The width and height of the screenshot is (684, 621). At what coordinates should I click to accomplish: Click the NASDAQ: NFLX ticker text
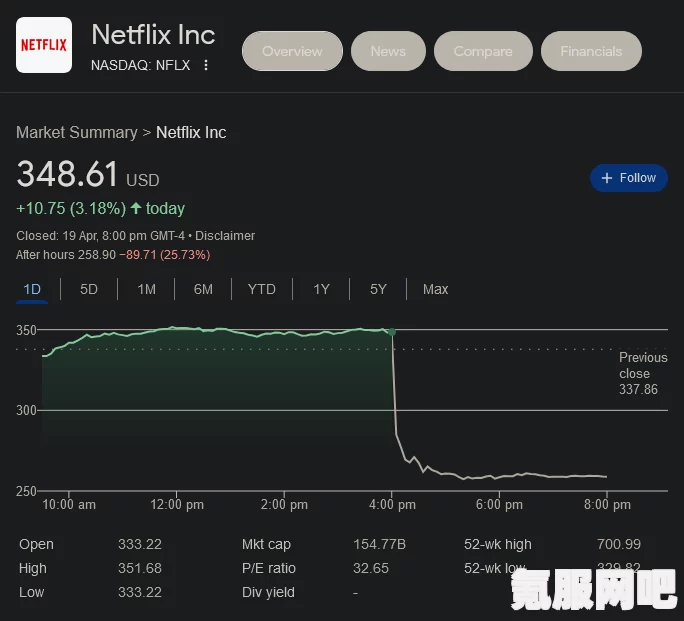[140, 65]
